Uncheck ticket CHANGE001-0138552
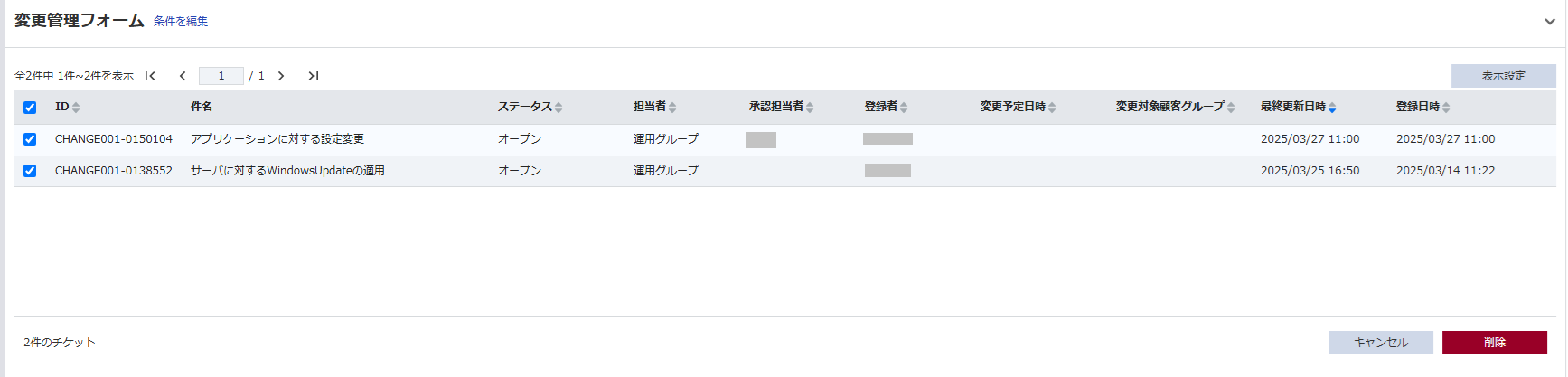Screen dimensions: 1568x377 click(x=30, y=171)
